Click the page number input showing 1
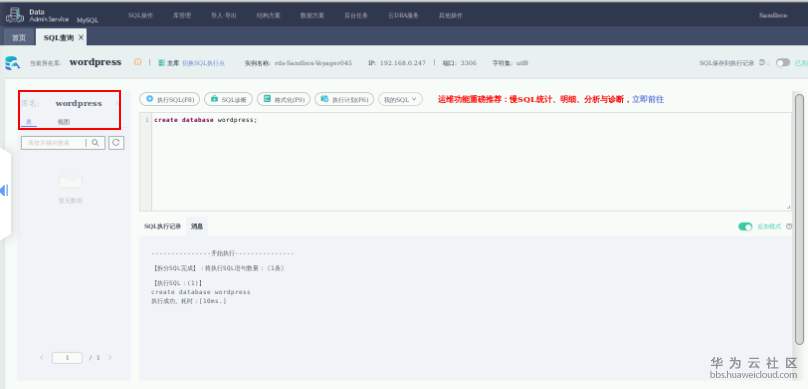808x389 pixels. [67, 358]
